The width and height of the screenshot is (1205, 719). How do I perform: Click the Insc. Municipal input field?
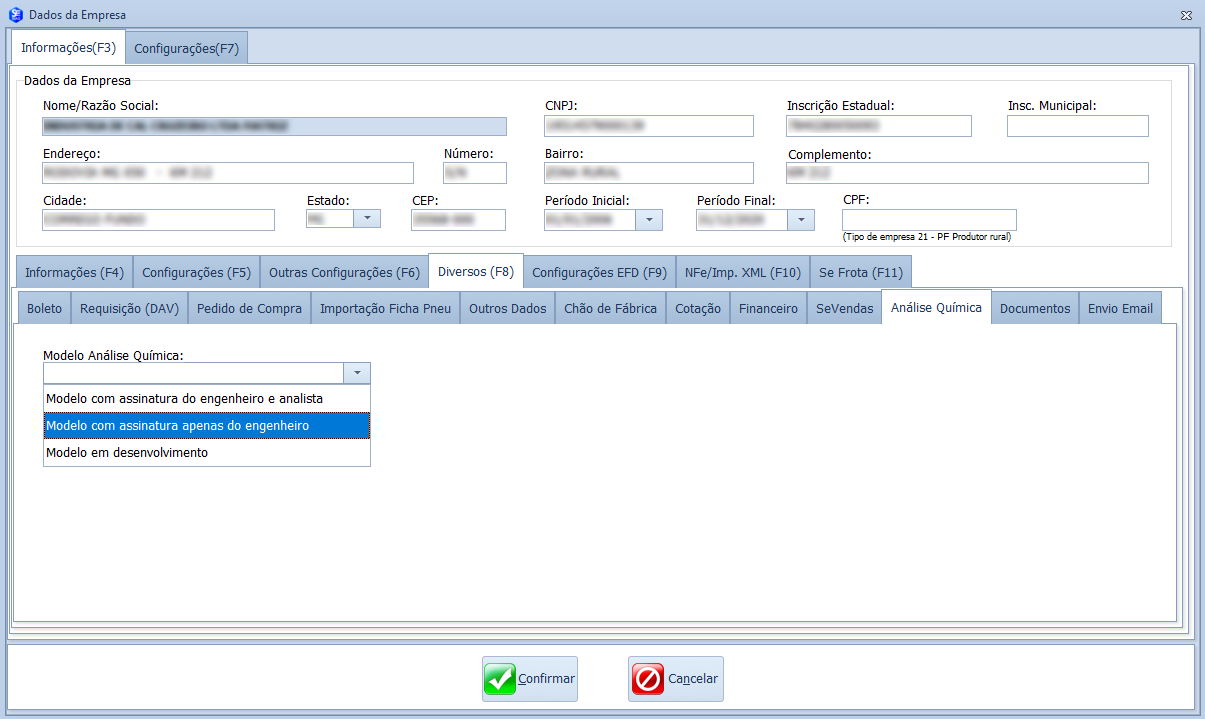(x=1077, y=126)
